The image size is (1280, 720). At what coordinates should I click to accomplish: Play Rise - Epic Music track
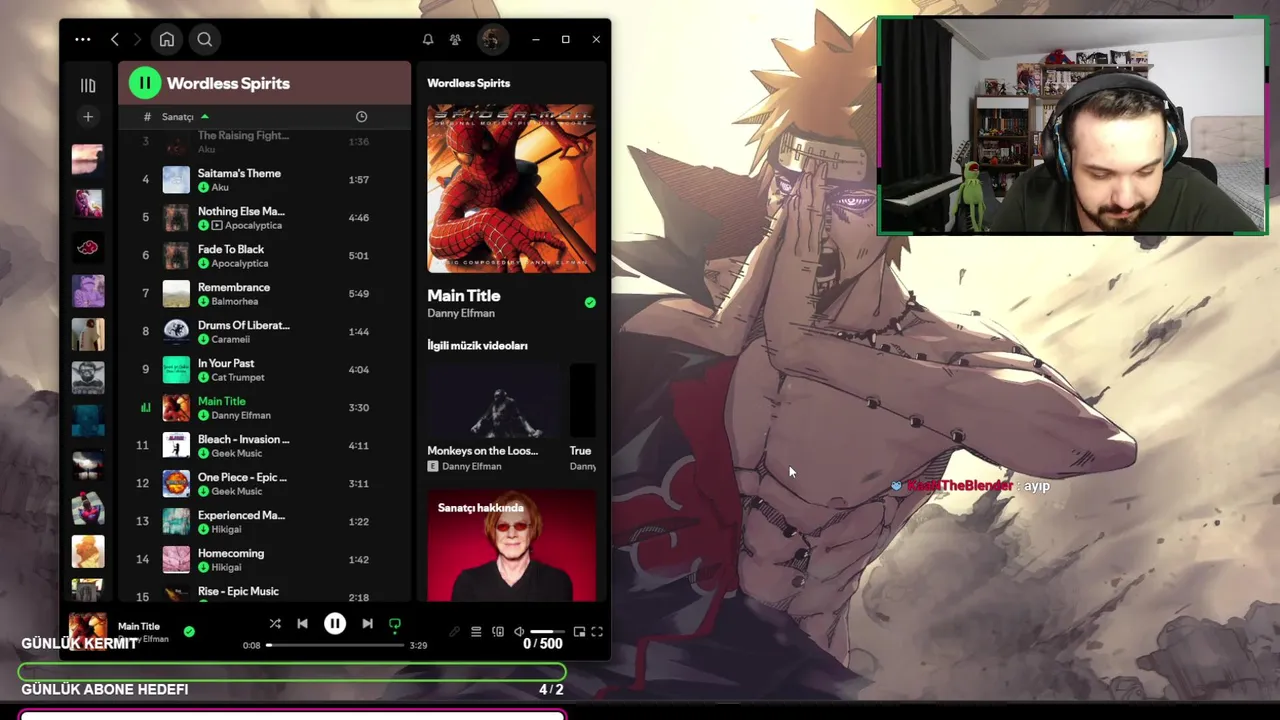(x=265, y=594)
